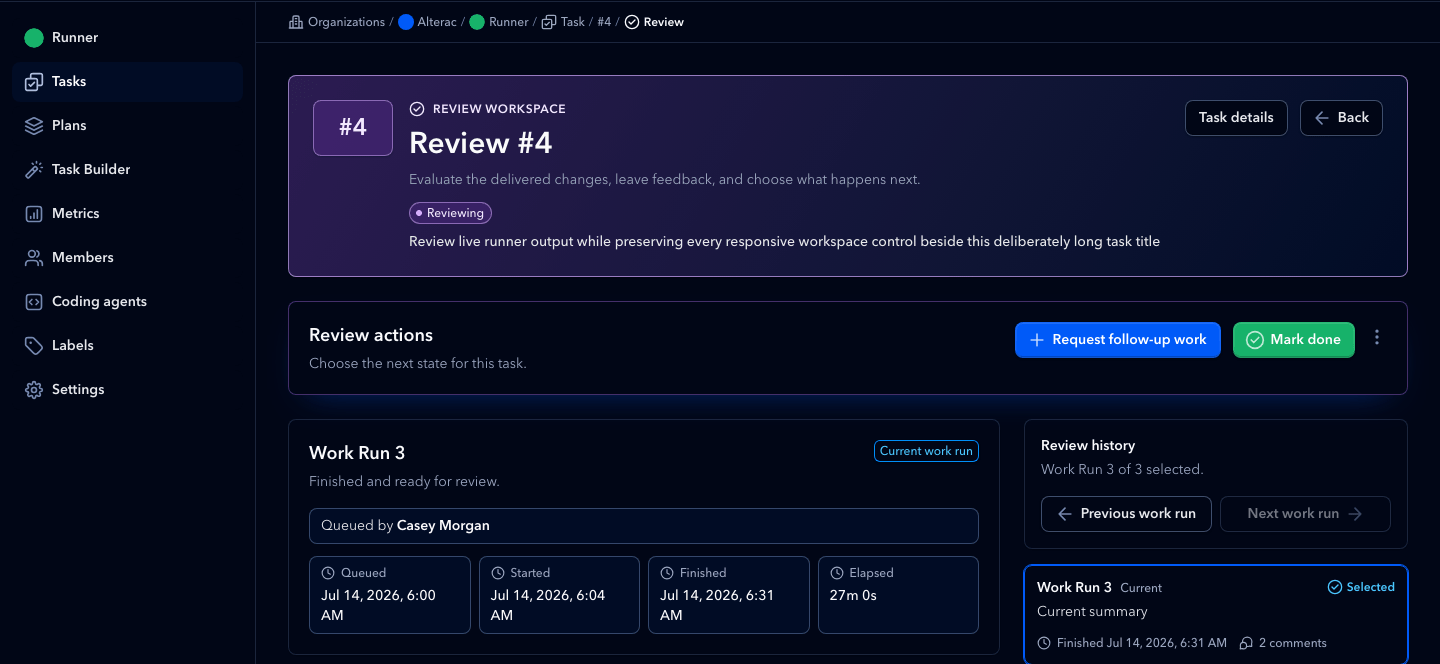Click the #4 task number badge

pos(353,128)
